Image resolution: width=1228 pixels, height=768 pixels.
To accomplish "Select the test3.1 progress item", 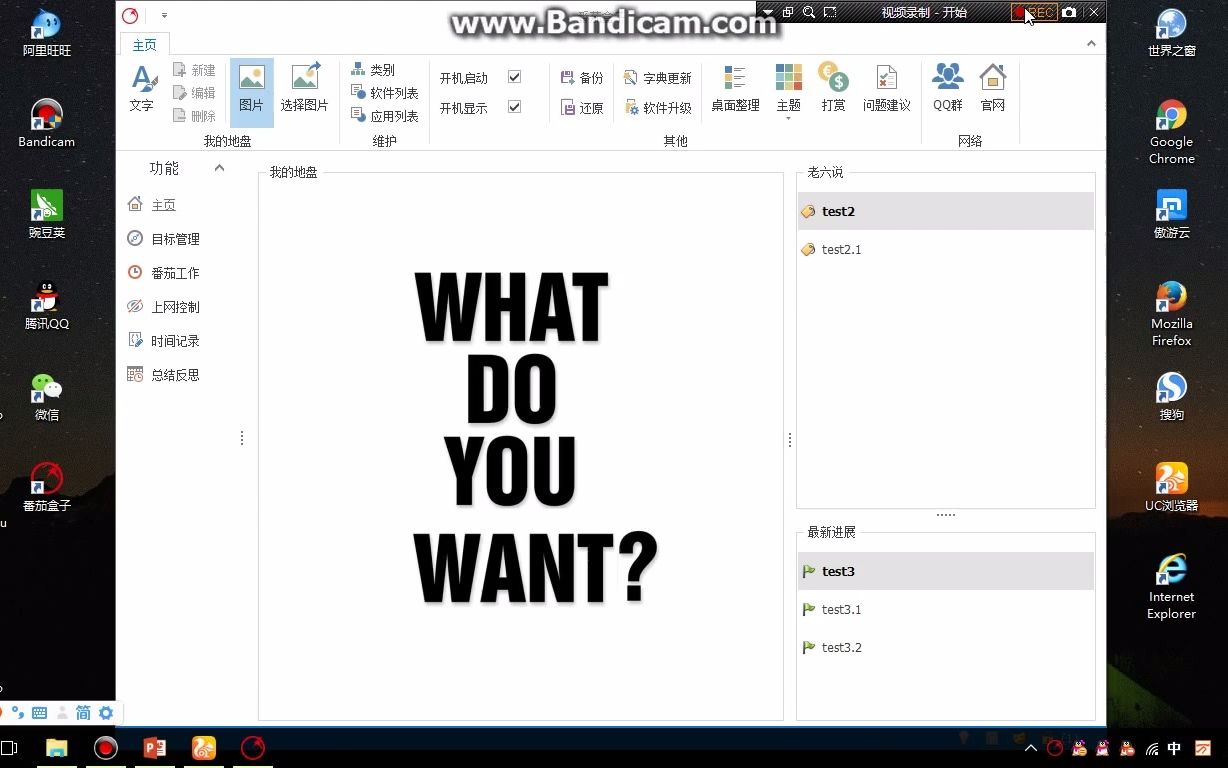I will pos(946,609).
